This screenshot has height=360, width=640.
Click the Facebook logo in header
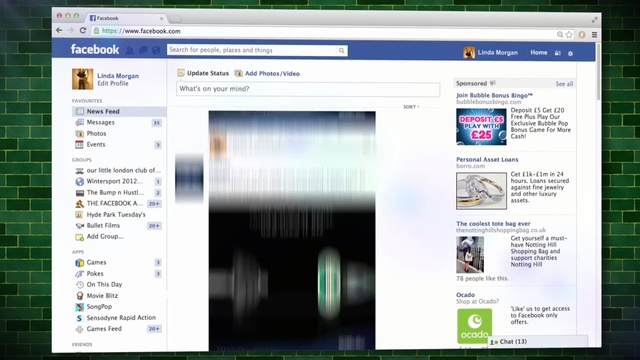(95, 50)
